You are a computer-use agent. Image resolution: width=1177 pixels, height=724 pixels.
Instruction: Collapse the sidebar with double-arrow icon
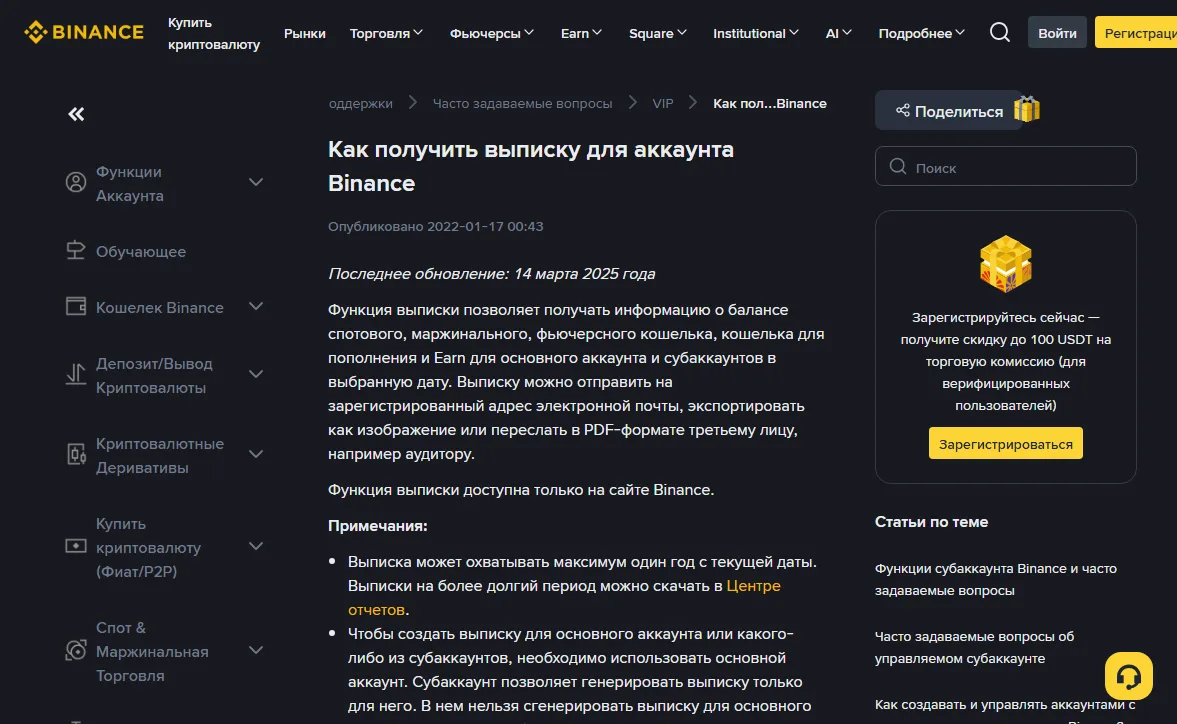[76, 114]
